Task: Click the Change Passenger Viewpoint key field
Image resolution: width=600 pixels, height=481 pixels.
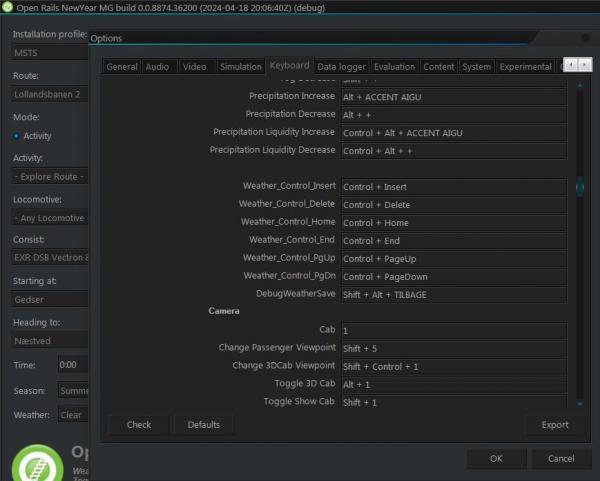Action: (x=454, y=349)
